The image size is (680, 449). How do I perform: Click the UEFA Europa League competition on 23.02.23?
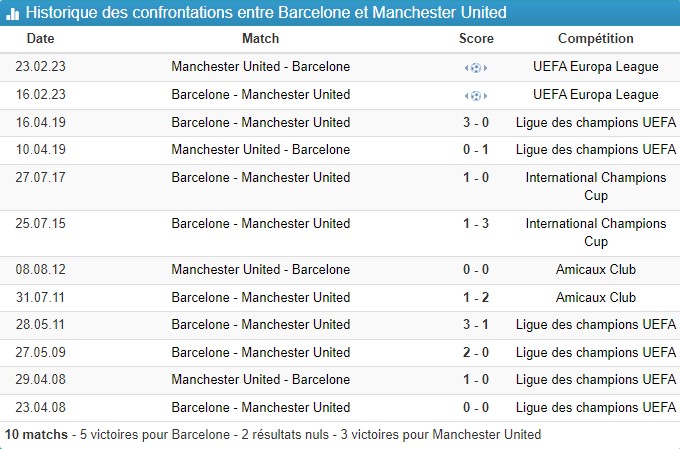click(x=596, y=67)
